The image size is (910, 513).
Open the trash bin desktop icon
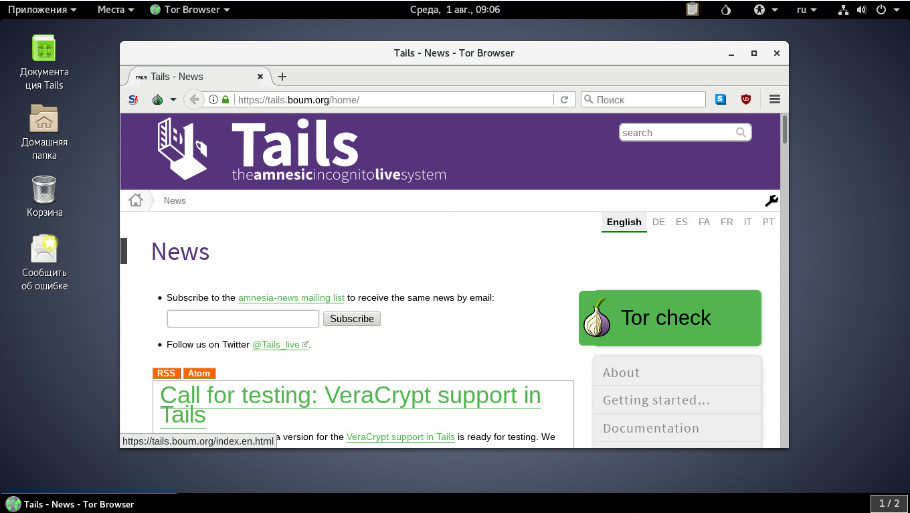point(44,196)
